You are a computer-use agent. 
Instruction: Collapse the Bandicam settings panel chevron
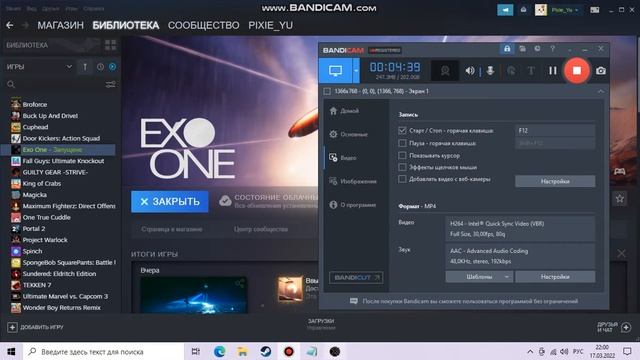pos(600,91)
